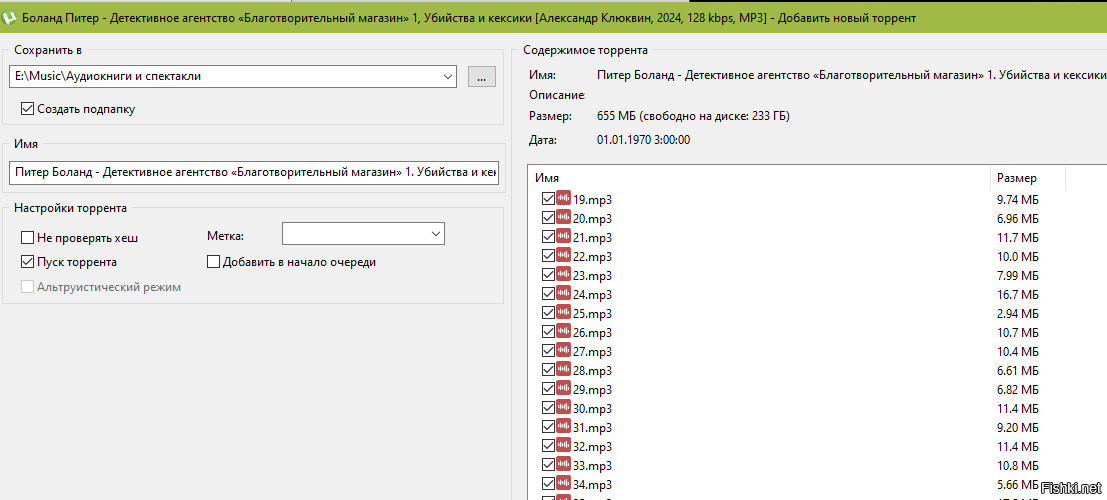Open the 'Метка' label dropdown
Viewport: 1107px width, 500px height.
[435, 234]
